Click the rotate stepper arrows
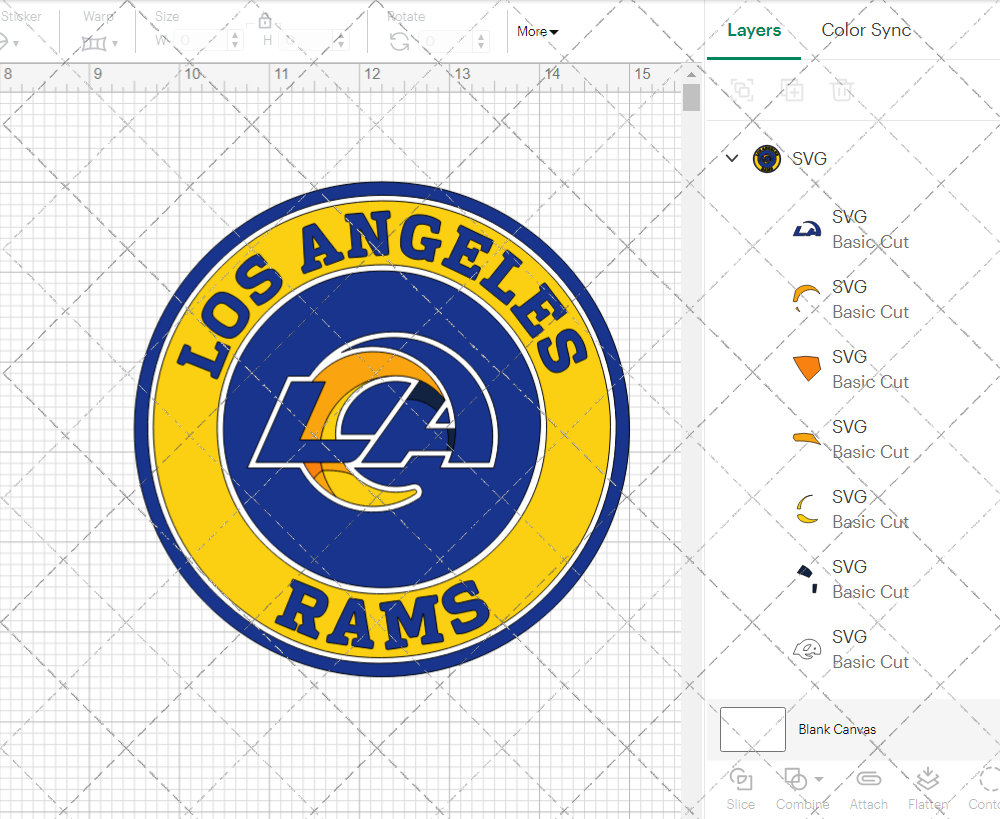This screenshot has width=1000, height=819. [x=482, y=41]
